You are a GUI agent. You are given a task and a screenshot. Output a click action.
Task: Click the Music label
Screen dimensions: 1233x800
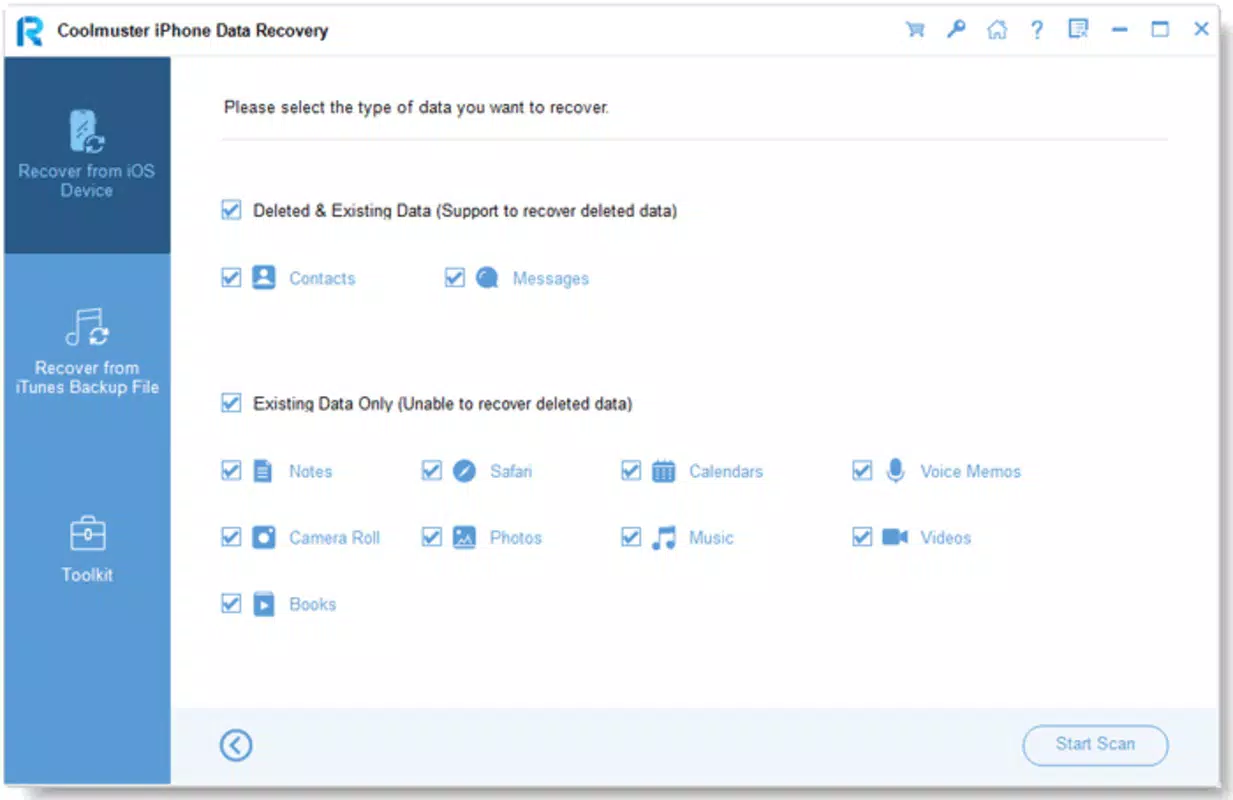[711, 538]
